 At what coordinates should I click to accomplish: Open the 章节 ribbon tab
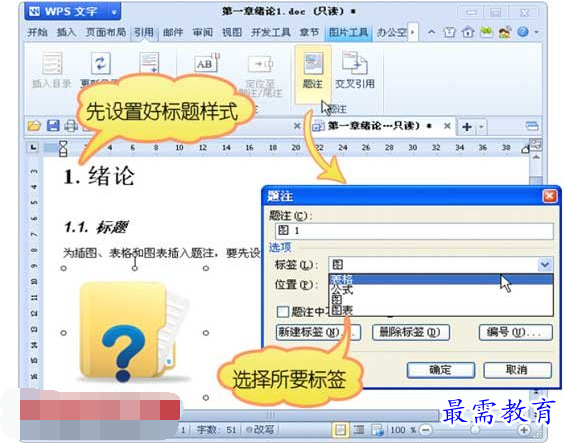tap(309, 32)
